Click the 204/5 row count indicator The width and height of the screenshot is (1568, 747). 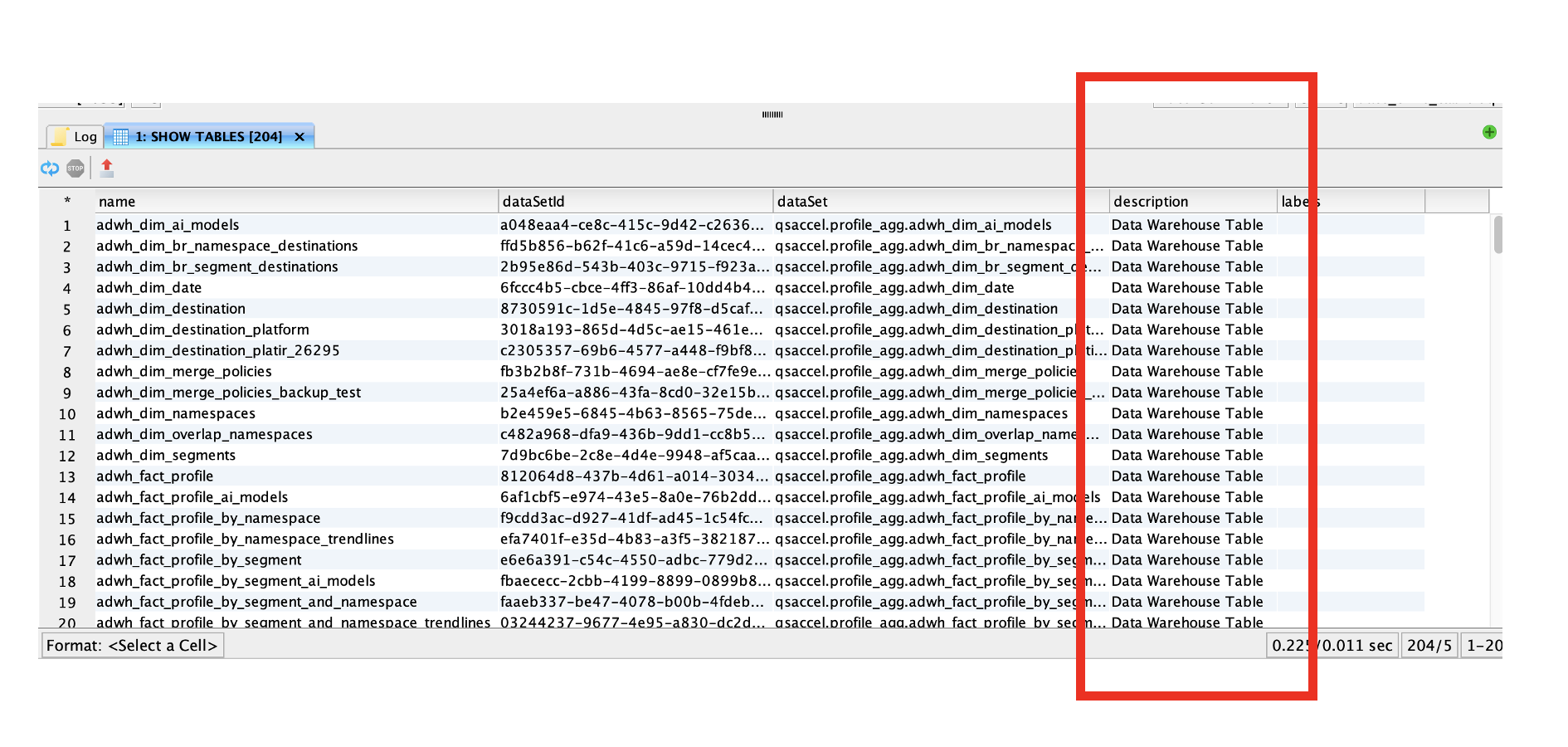coord(1429,646)
